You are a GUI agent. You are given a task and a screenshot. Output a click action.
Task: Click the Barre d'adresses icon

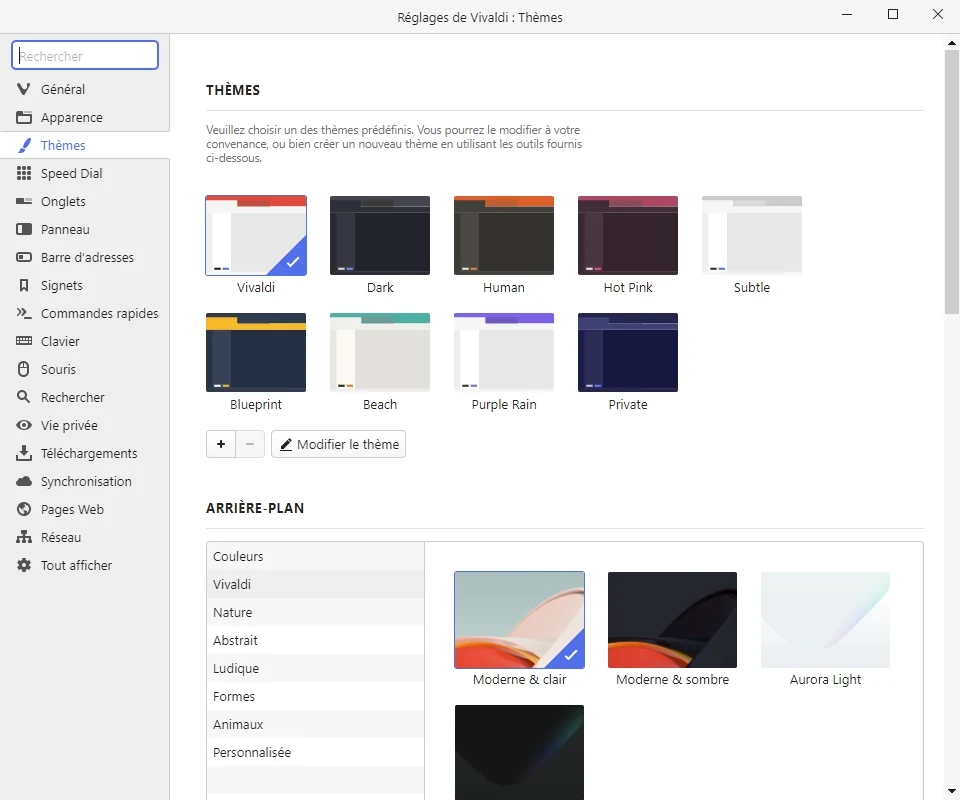coord(24,258)
